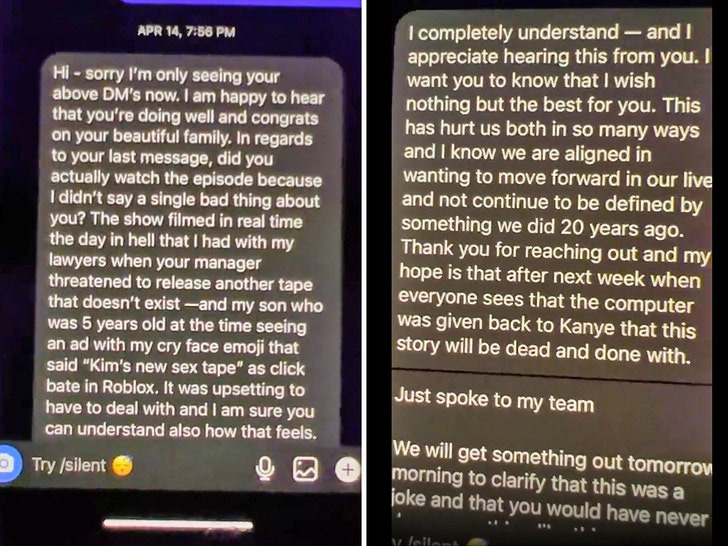The width and height of the screenshot is (728, 546).
Task: Select the message starting "Hi - sorry"
Action: [187, 250]
